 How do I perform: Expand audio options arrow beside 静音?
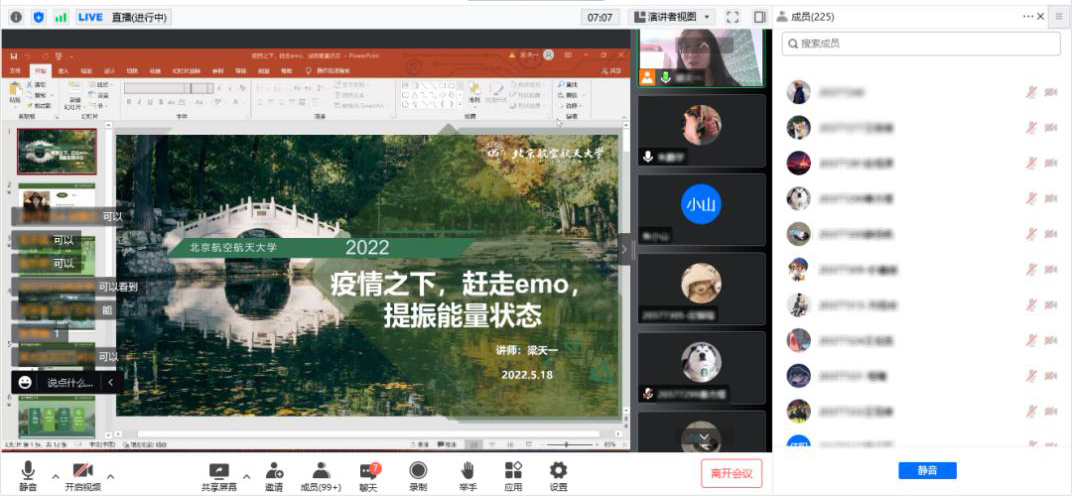[55, 476]
